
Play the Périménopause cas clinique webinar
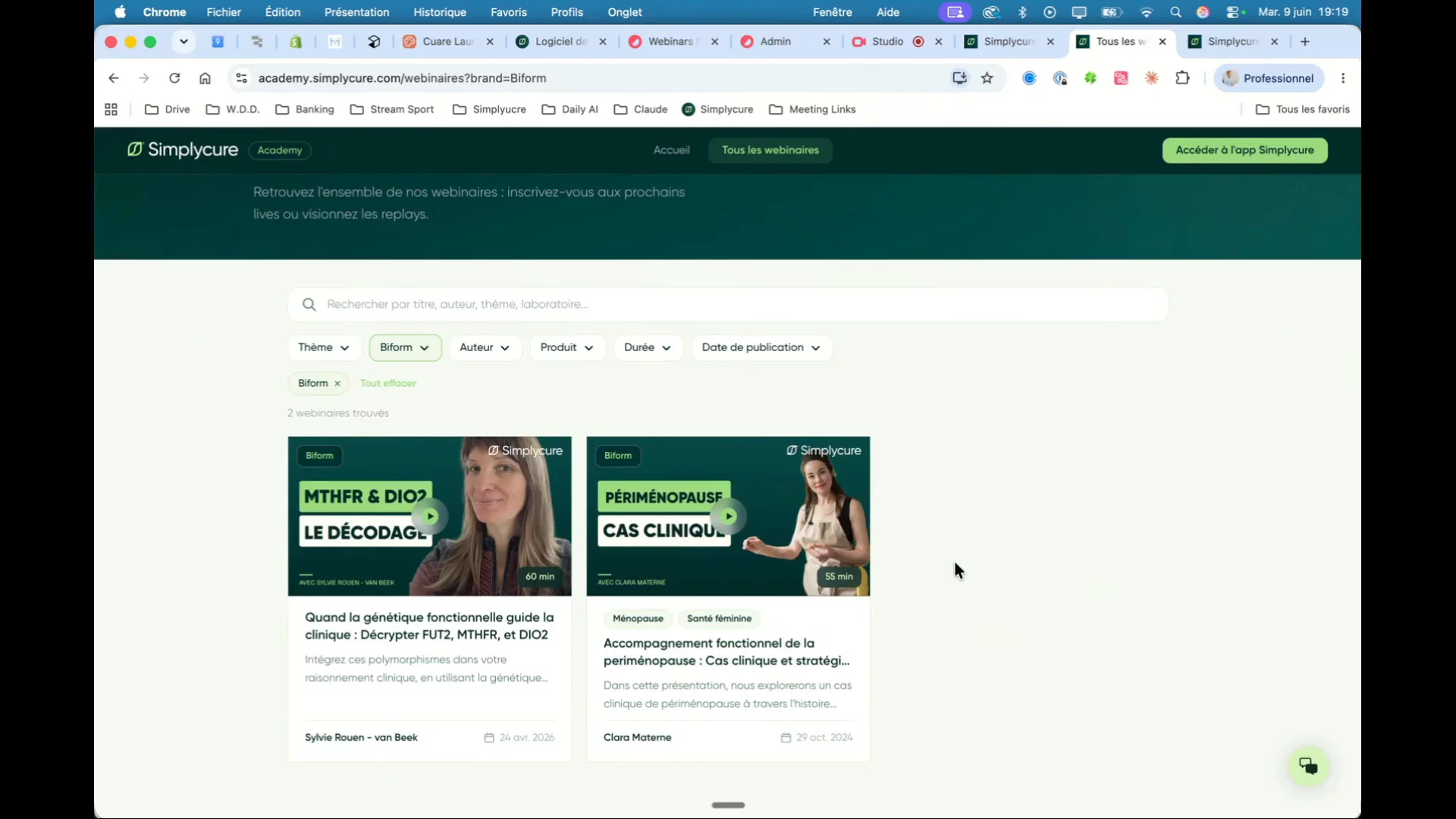pos(728,516)
